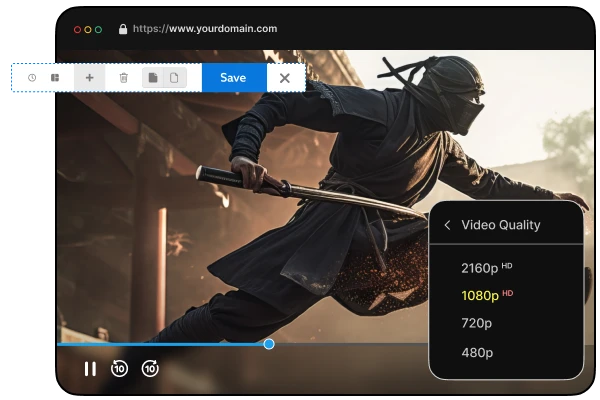Save changes with the blue Save button

click(x=234, y=78)
